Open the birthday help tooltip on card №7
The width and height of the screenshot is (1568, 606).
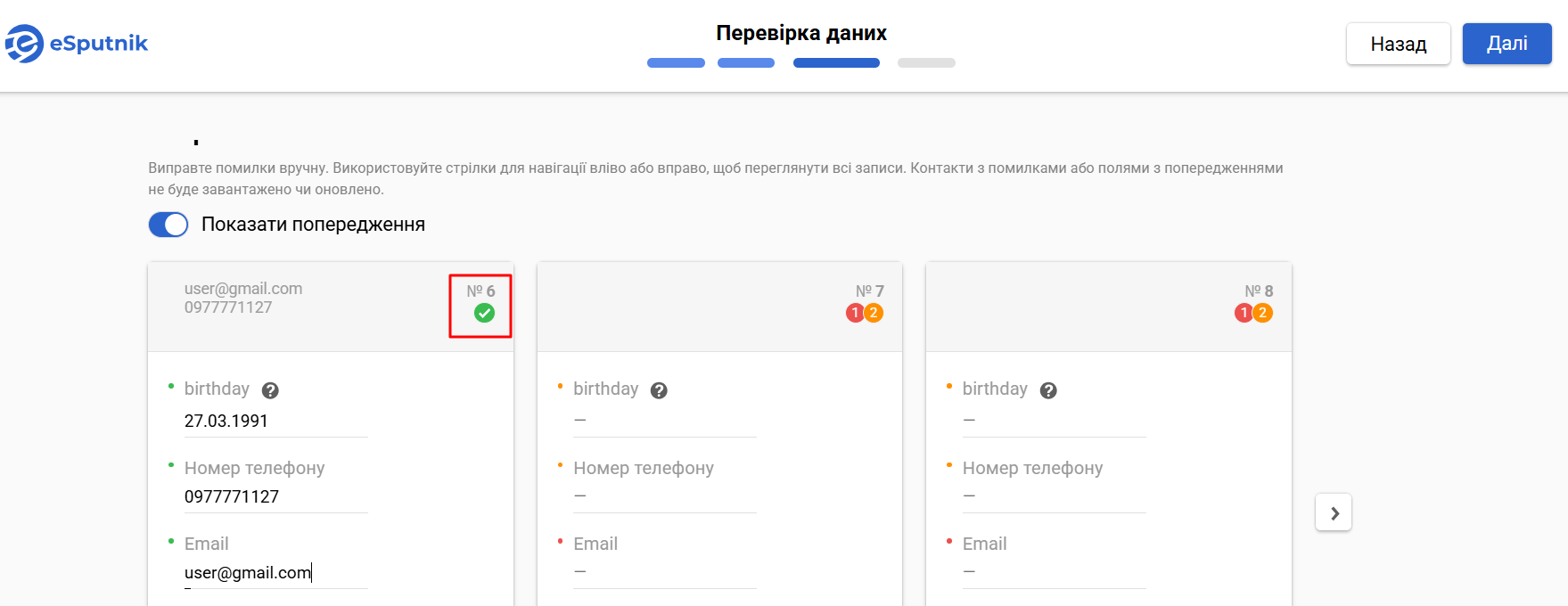point(660,390)
